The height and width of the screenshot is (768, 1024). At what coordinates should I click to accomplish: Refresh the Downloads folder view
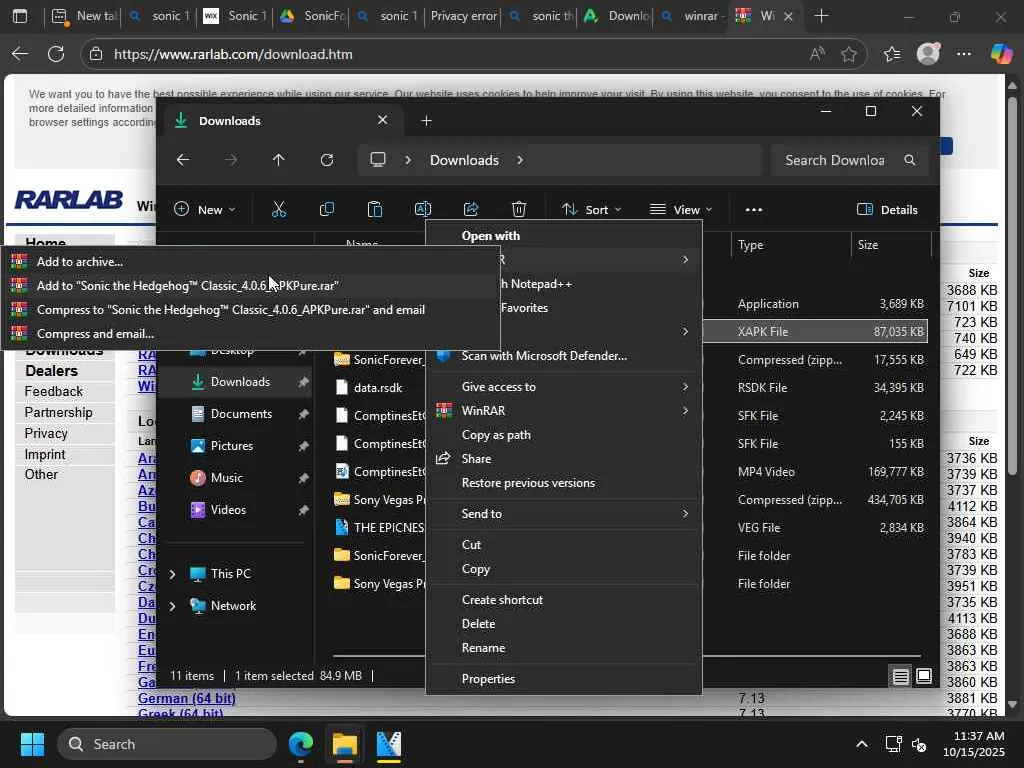pos(327,160)
